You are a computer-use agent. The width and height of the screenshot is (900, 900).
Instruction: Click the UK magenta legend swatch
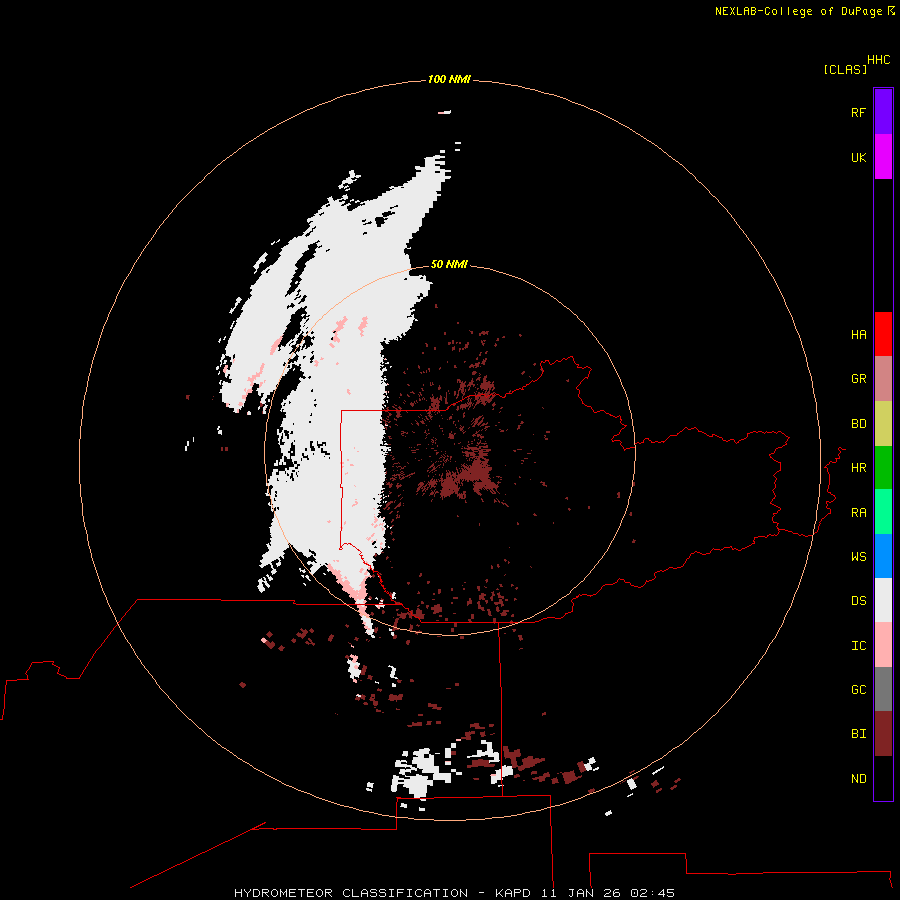(x=883, y=157)
